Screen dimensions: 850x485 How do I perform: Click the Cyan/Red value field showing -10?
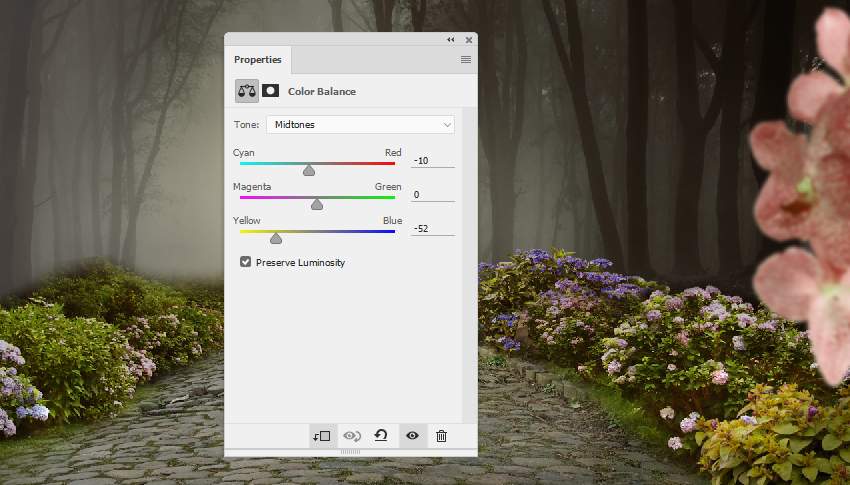[433, 161]
